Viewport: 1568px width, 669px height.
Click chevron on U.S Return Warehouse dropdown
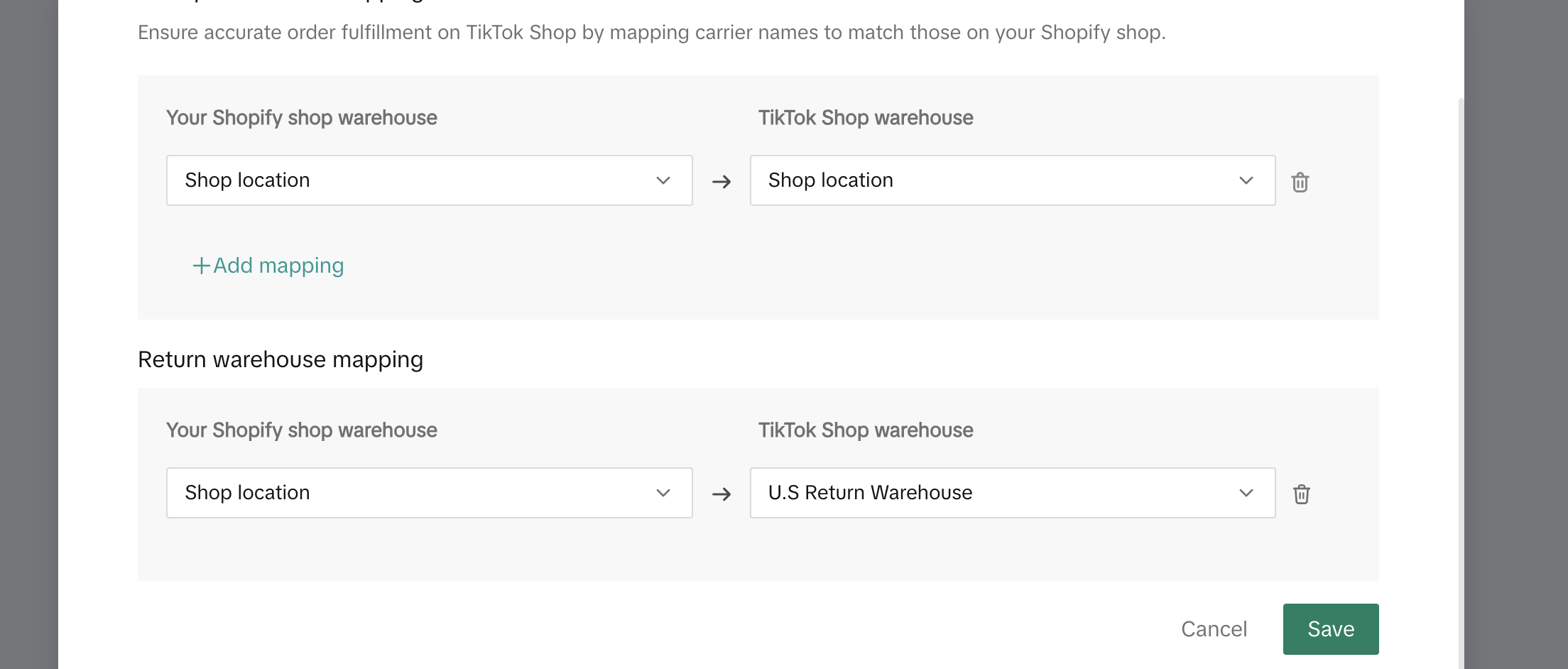coord(1246,493)
